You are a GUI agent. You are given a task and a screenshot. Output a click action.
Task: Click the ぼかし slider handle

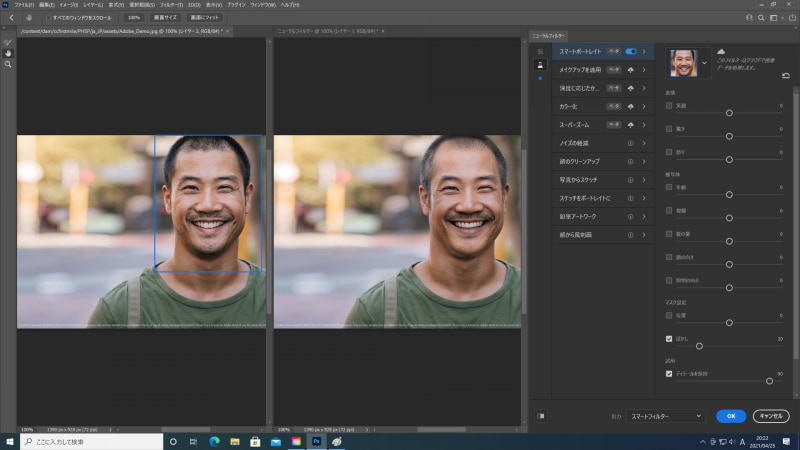[x=699, y=346]
